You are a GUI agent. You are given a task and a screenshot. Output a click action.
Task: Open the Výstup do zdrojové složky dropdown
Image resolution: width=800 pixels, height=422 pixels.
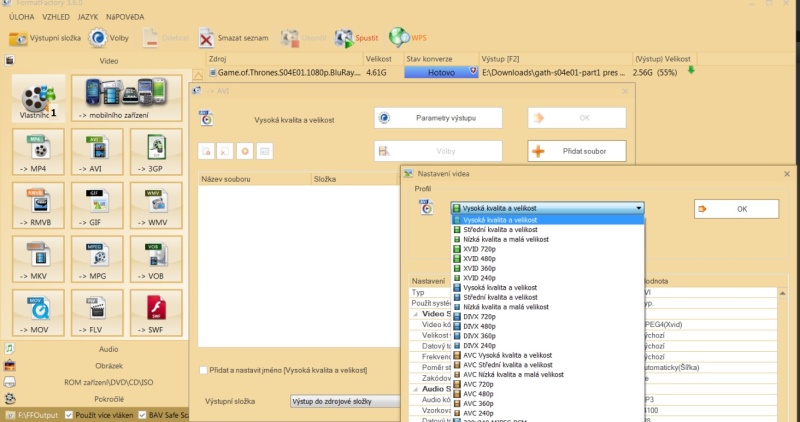coord(345,402)
